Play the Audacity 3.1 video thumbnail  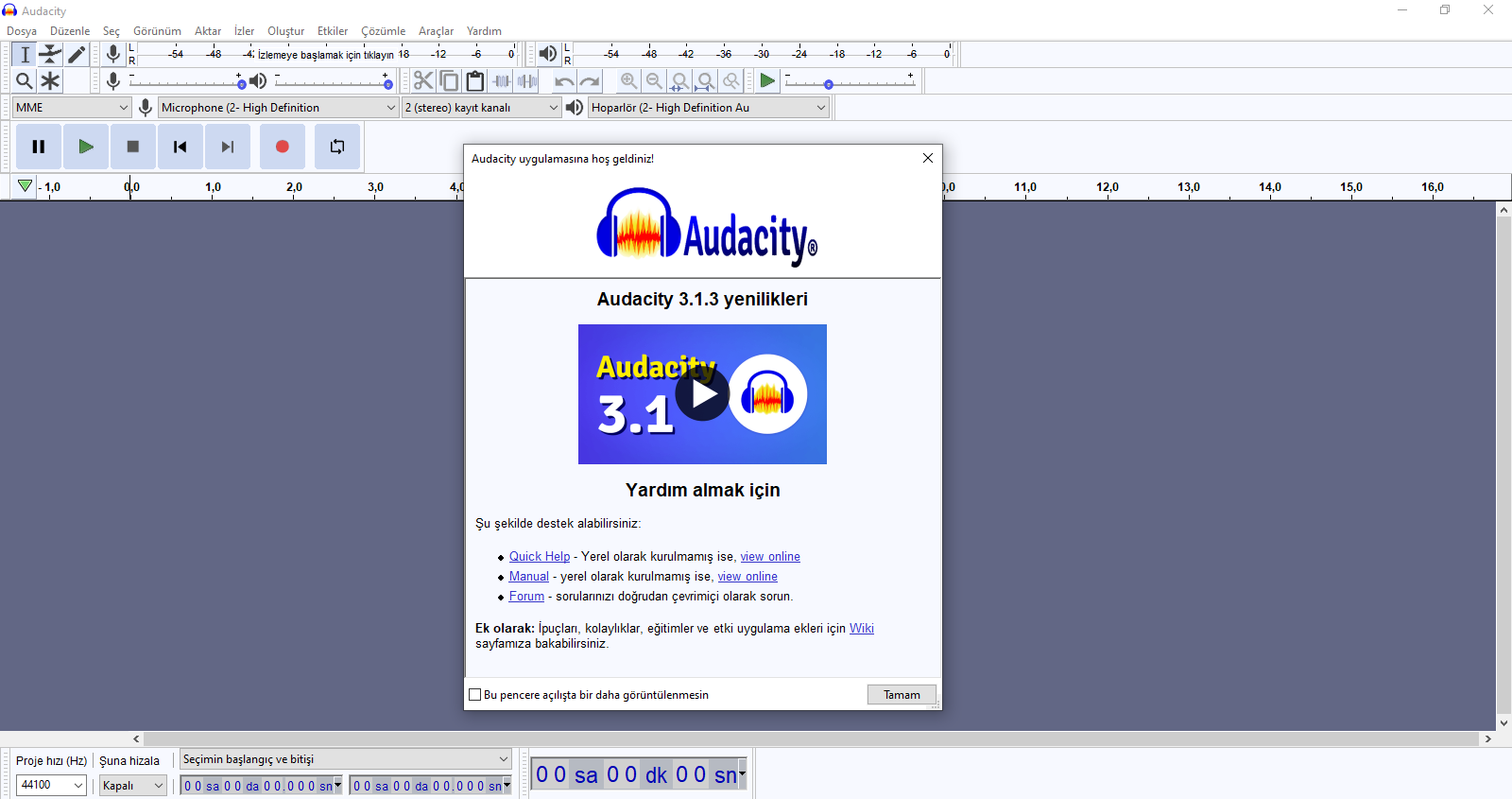(702, 394)
